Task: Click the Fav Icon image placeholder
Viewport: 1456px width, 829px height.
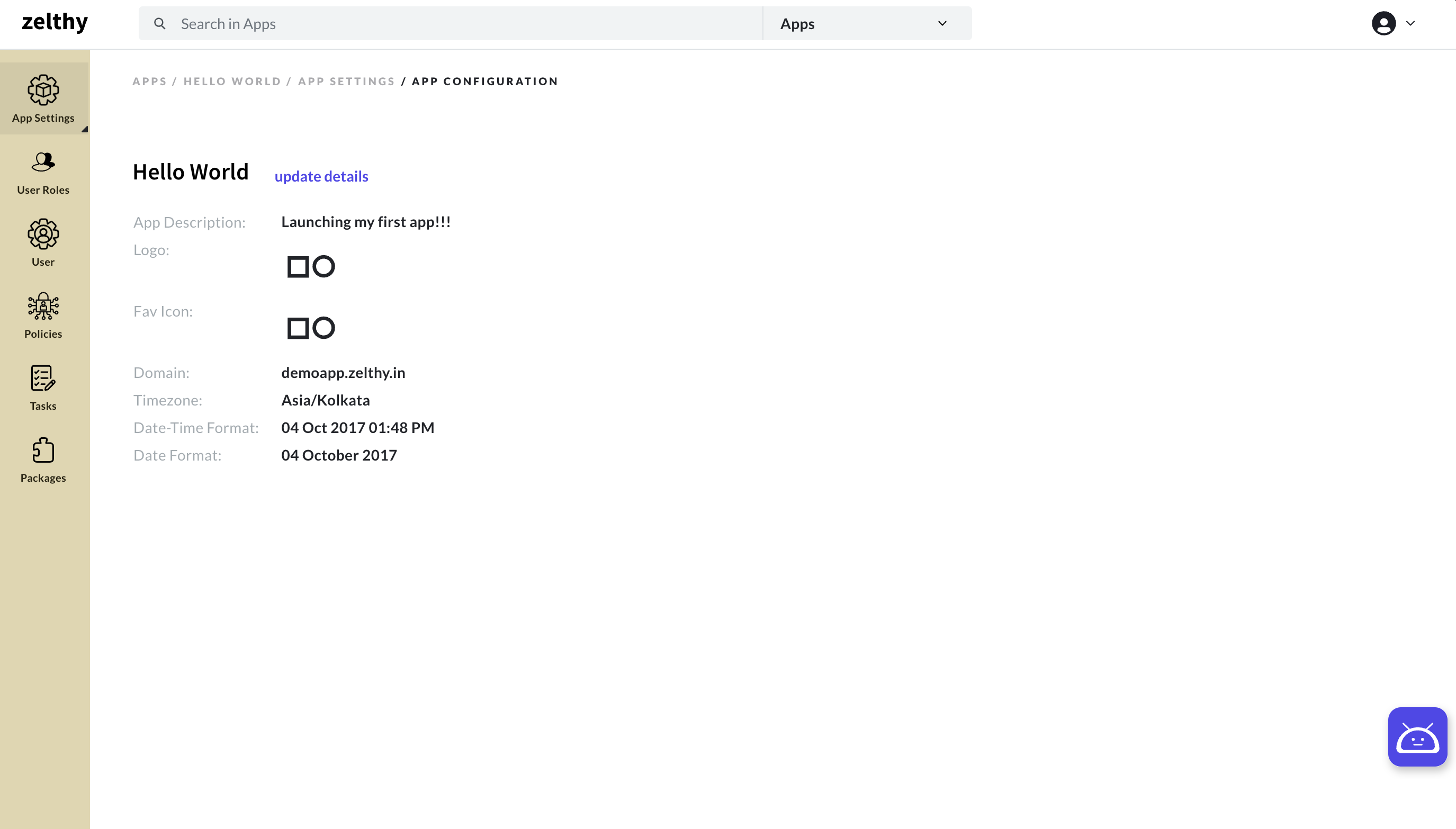Action: click(311, 328)
